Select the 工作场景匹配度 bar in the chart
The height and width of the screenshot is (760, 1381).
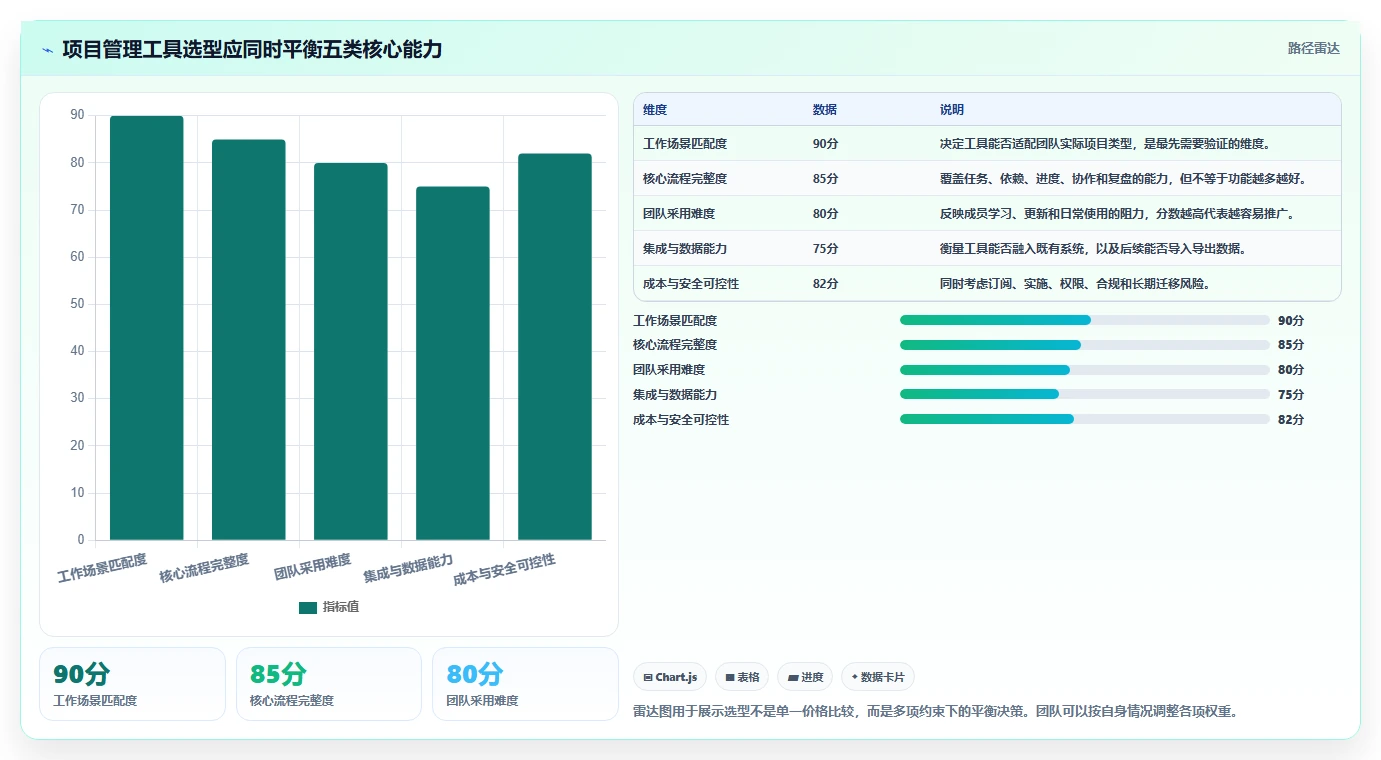[147, 328]
